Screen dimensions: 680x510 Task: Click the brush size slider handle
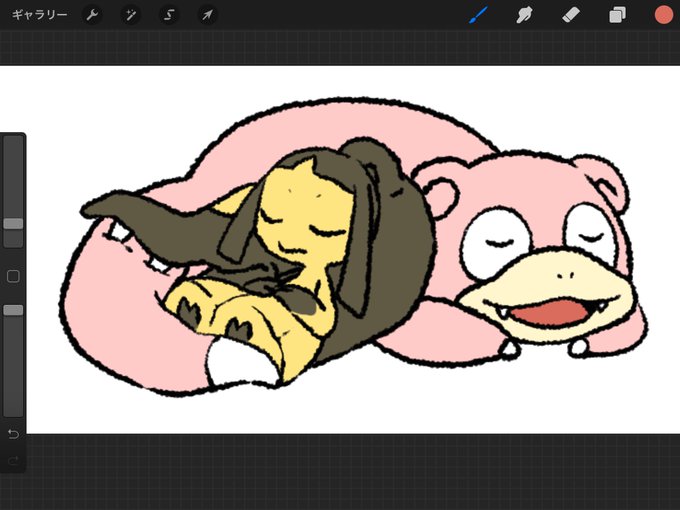pyautogui.click(x=13, y=224)
